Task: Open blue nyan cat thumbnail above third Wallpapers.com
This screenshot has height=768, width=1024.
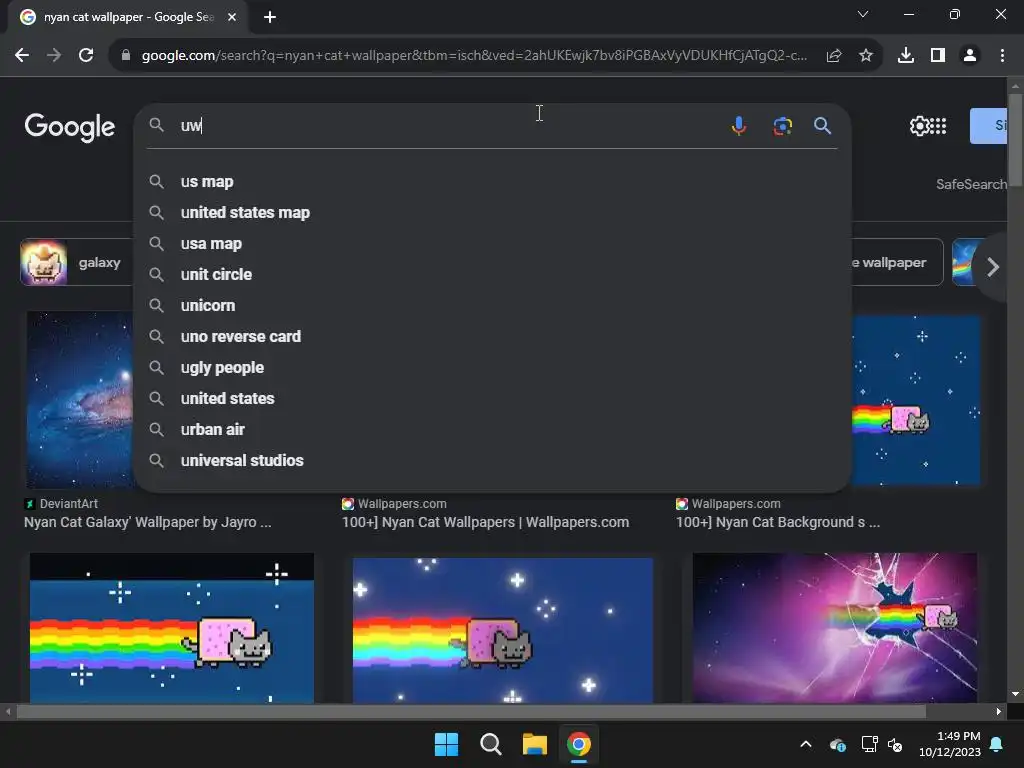Action: coord(916,400)
